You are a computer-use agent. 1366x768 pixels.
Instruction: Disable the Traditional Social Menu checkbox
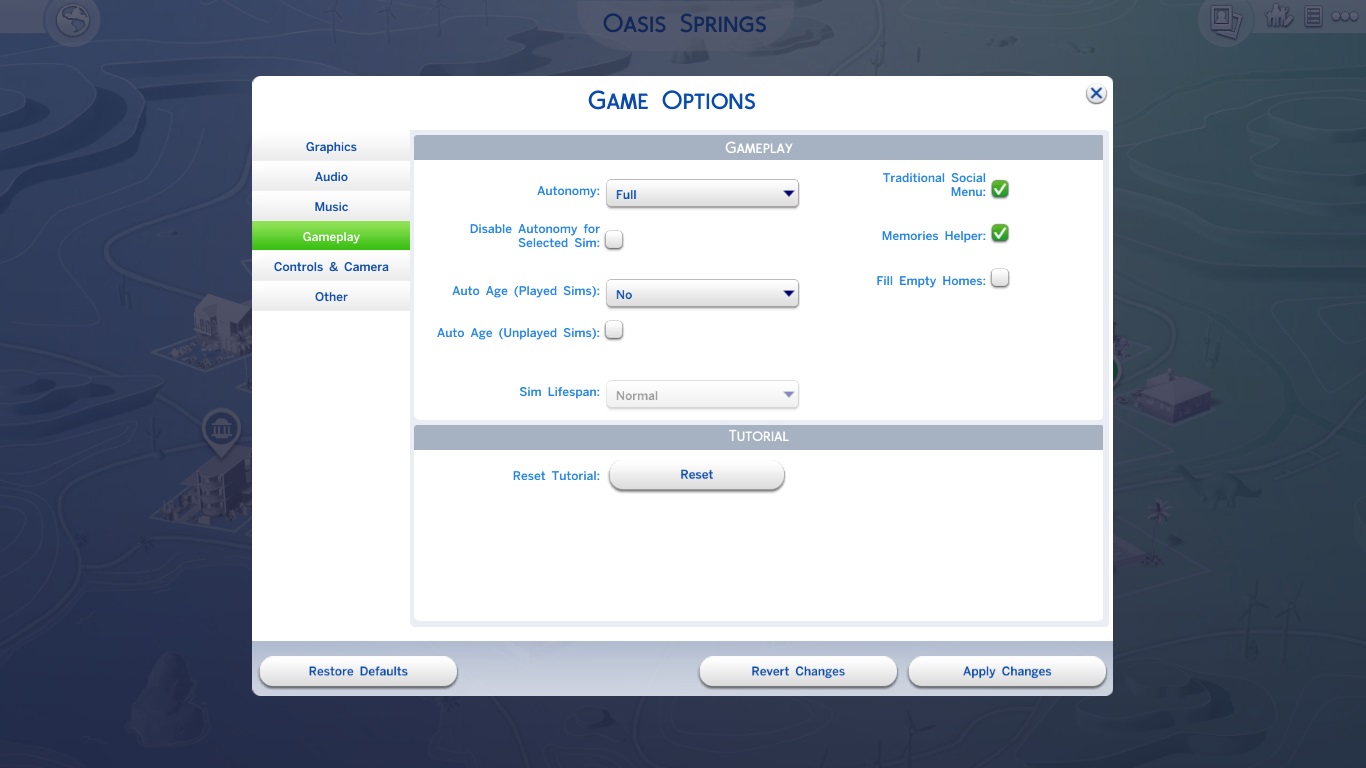tap(999, 188)
